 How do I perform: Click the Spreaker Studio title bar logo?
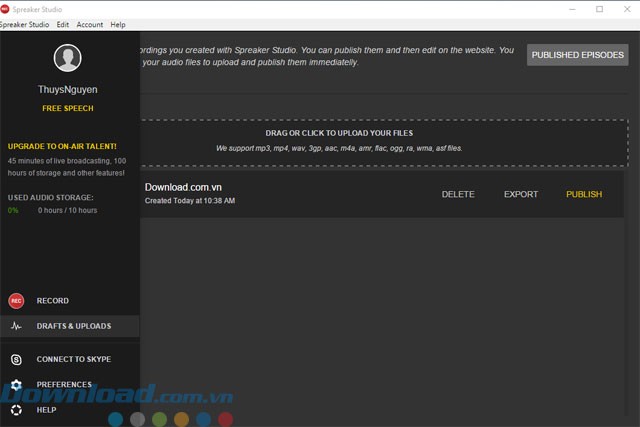(7, 8)
